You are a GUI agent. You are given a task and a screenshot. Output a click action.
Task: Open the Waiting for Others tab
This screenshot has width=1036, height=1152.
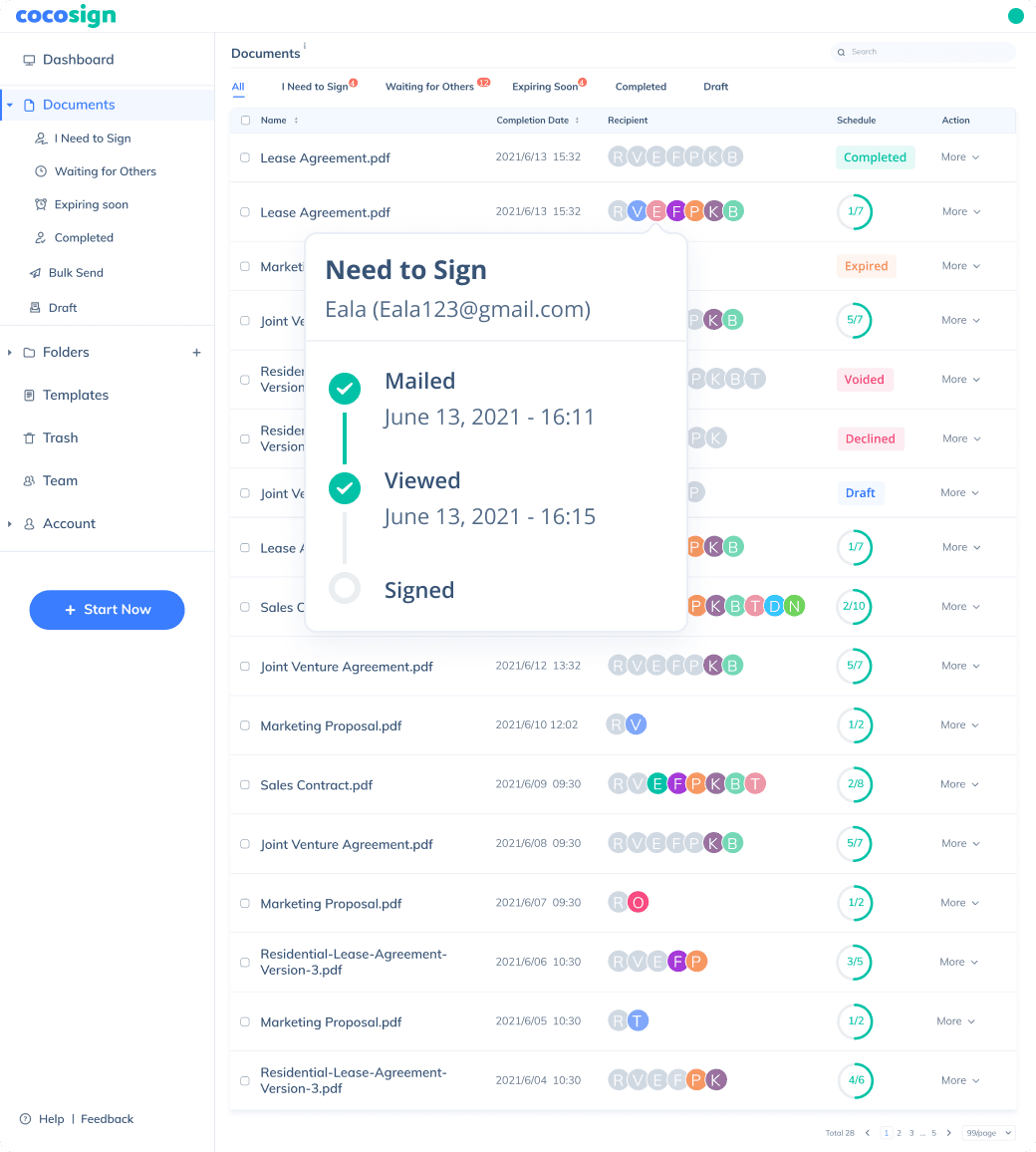point(429,87)
